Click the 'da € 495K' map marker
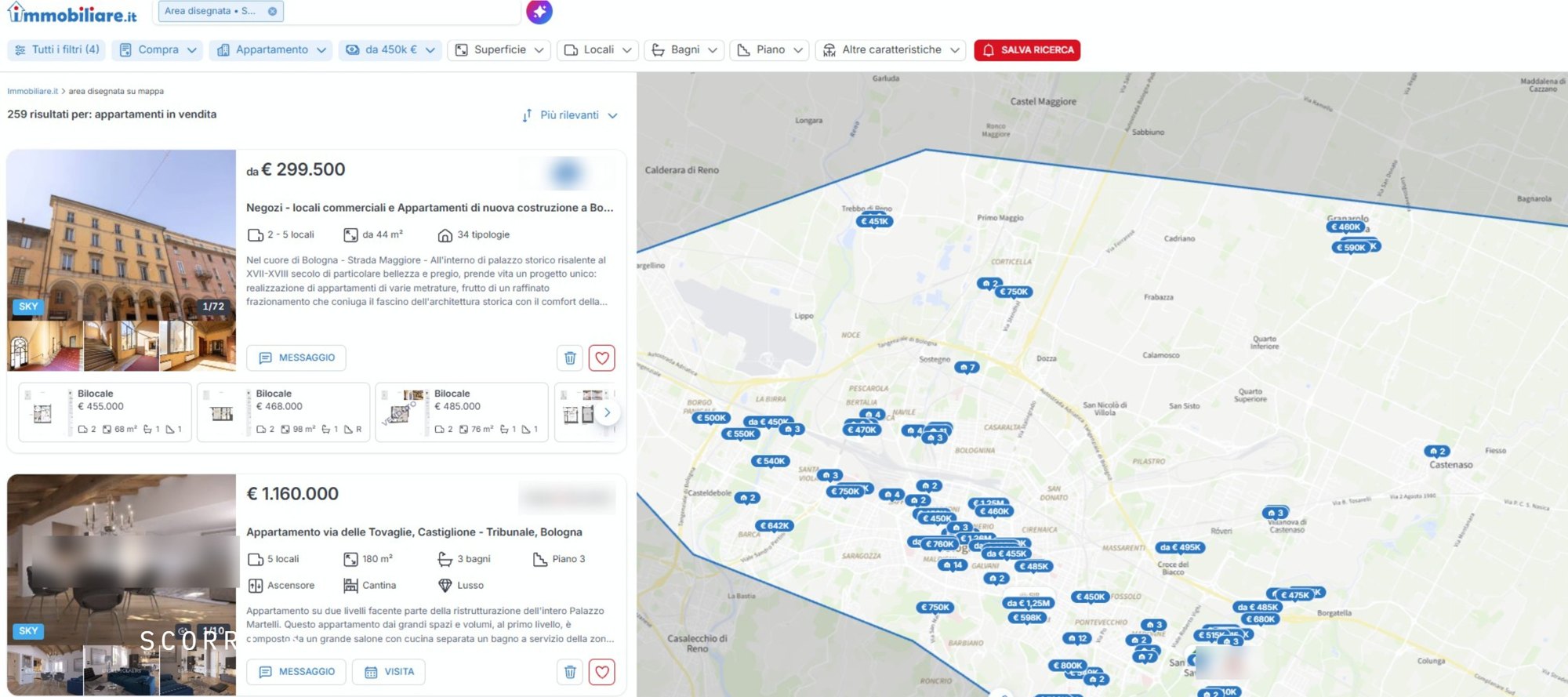This screenshot has width=1568, height=697. 1180,547
